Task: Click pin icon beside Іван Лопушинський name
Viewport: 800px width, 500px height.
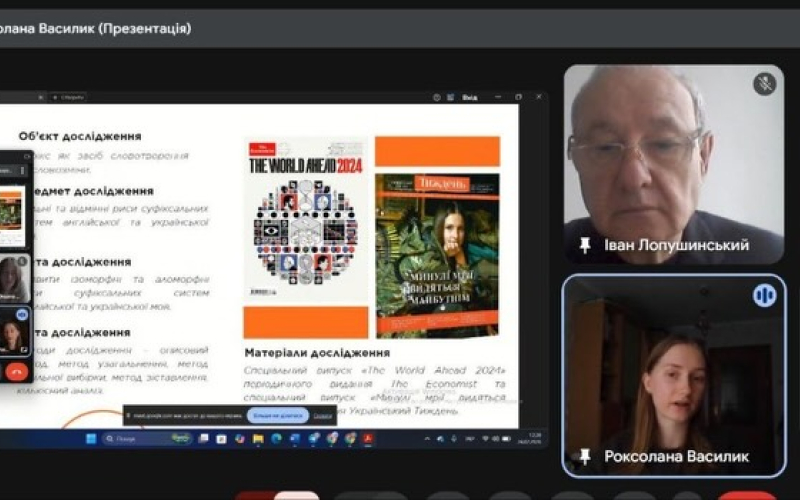Action: click(x=585, y=245)
